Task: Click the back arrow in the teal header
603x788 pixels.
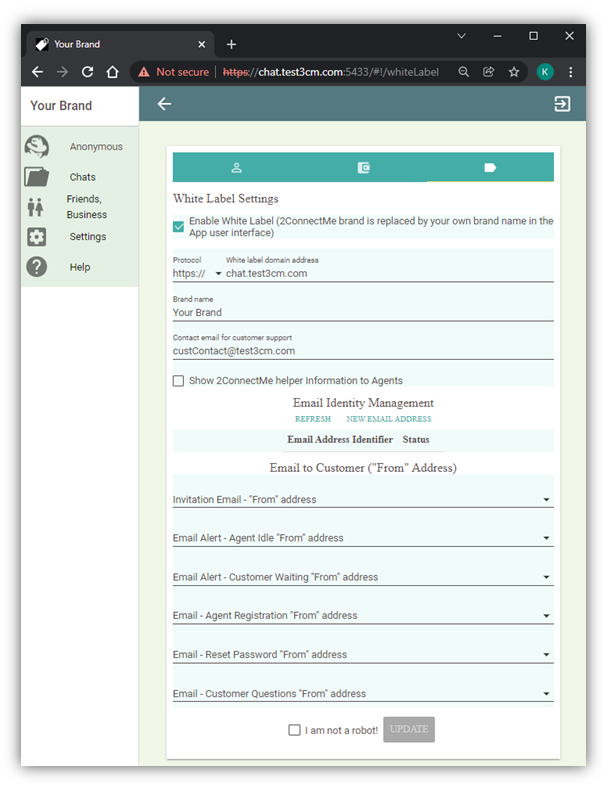Action: pos(164,104)
